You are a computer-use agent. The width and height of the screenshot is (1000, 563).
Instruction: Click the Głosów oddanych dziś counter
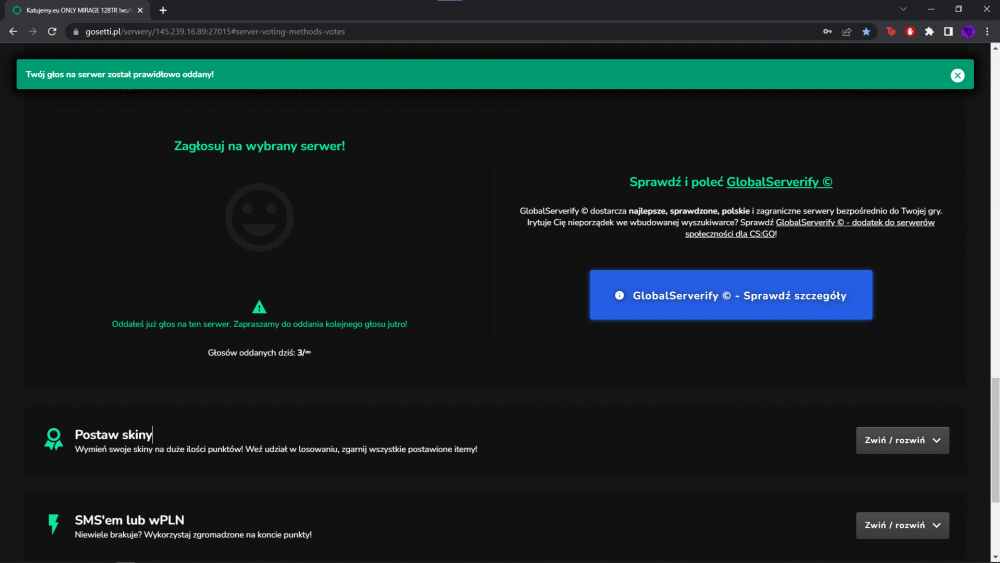[260, 353]
